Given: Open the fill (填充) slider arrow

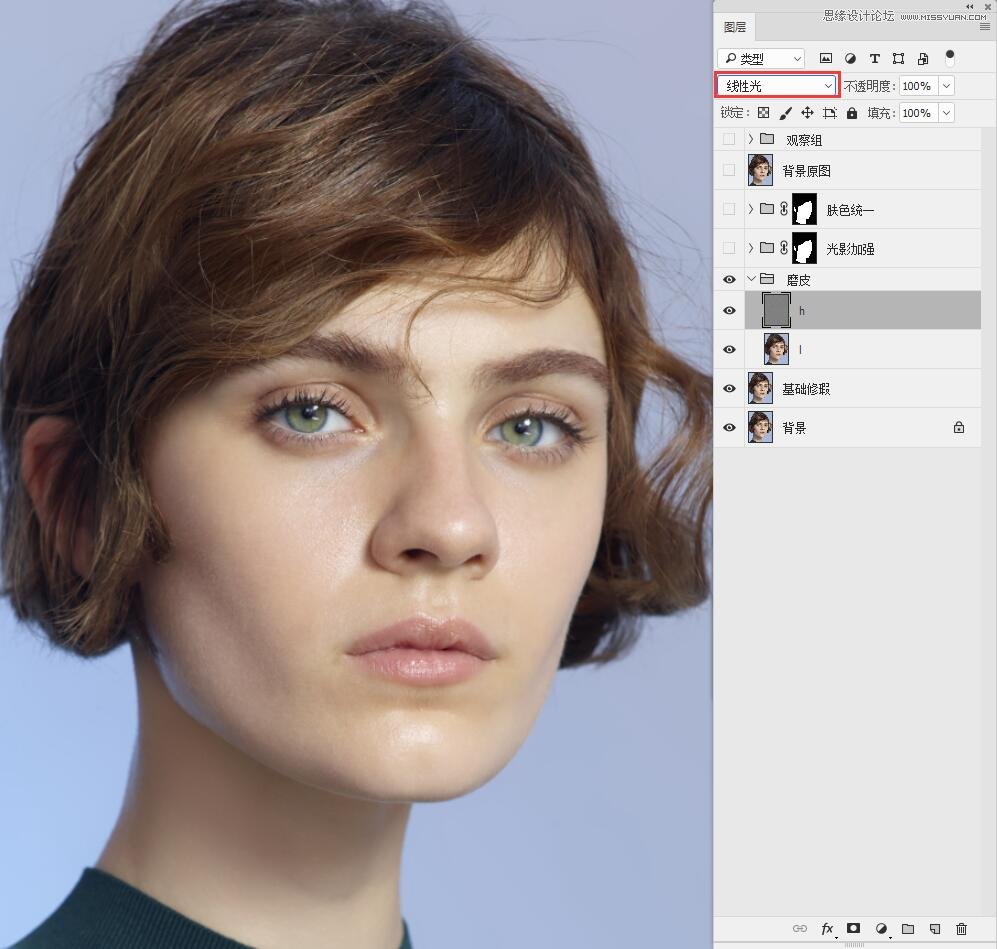Looking at the screenshot, I should pos(946,113).
